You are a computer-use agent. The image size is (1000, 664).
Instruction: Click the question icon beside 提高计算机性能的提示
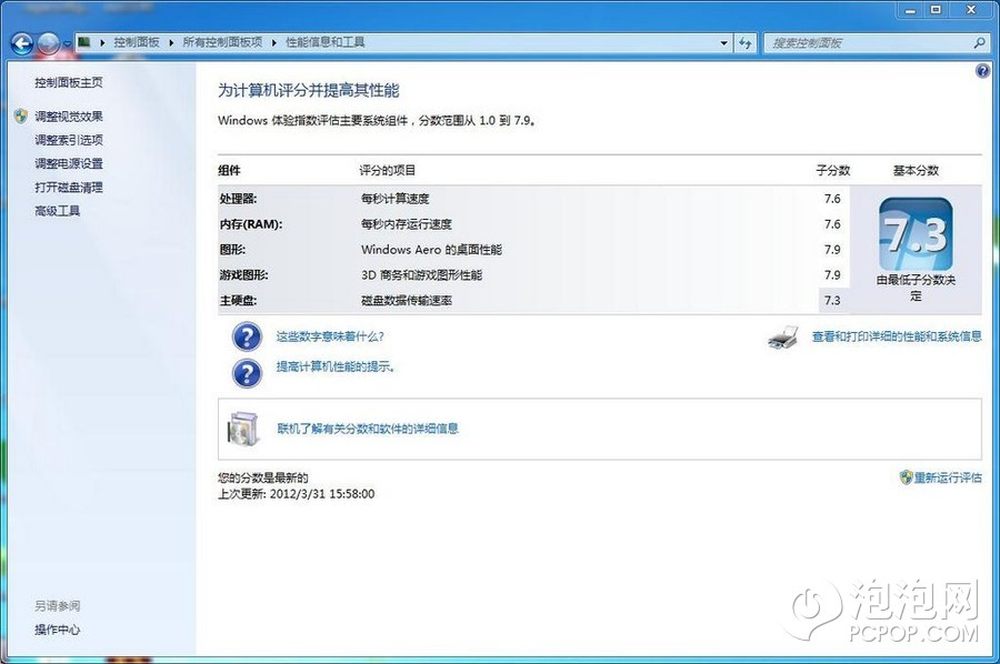[247, 373]
